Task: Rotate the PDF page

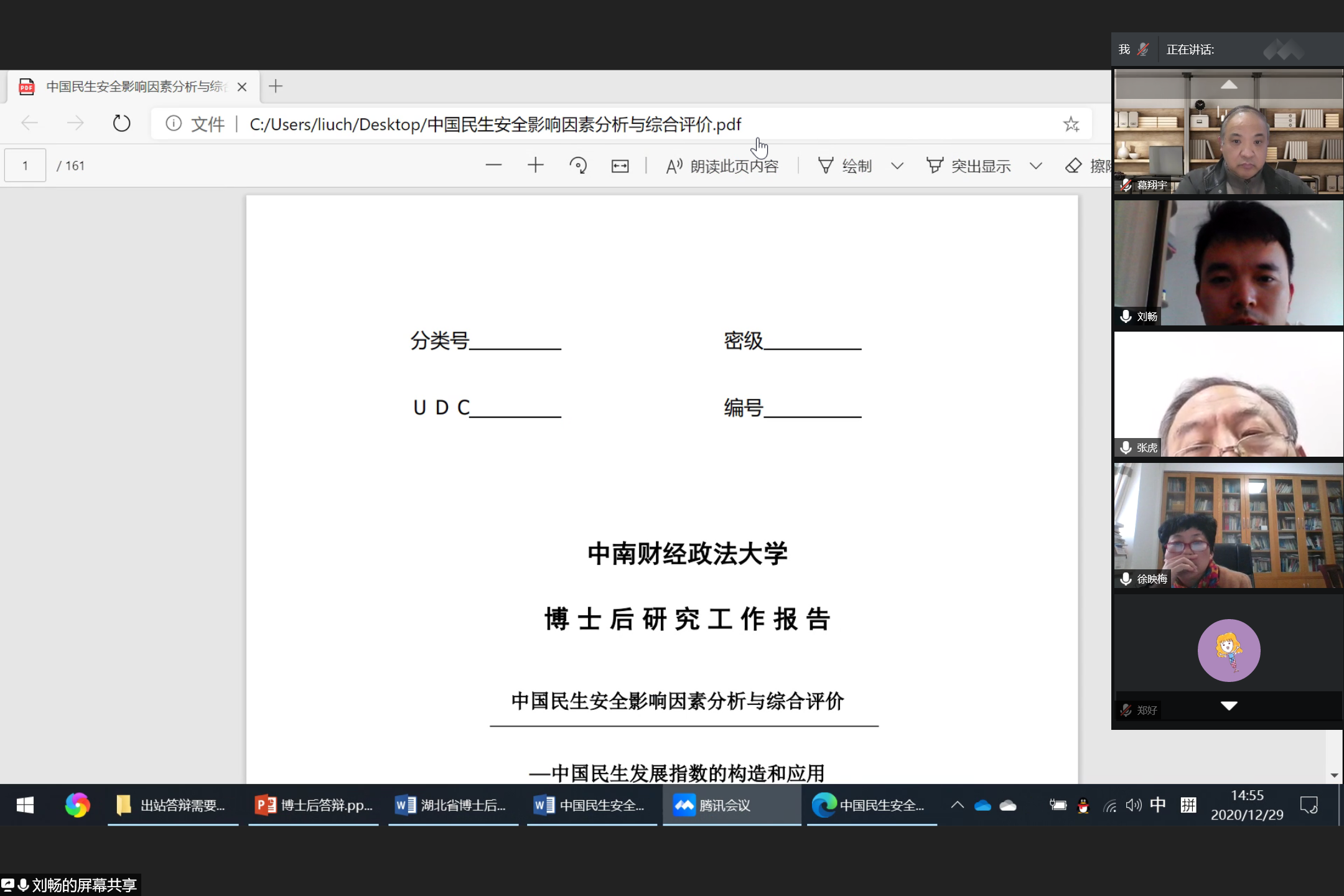Action: [578, 166]
